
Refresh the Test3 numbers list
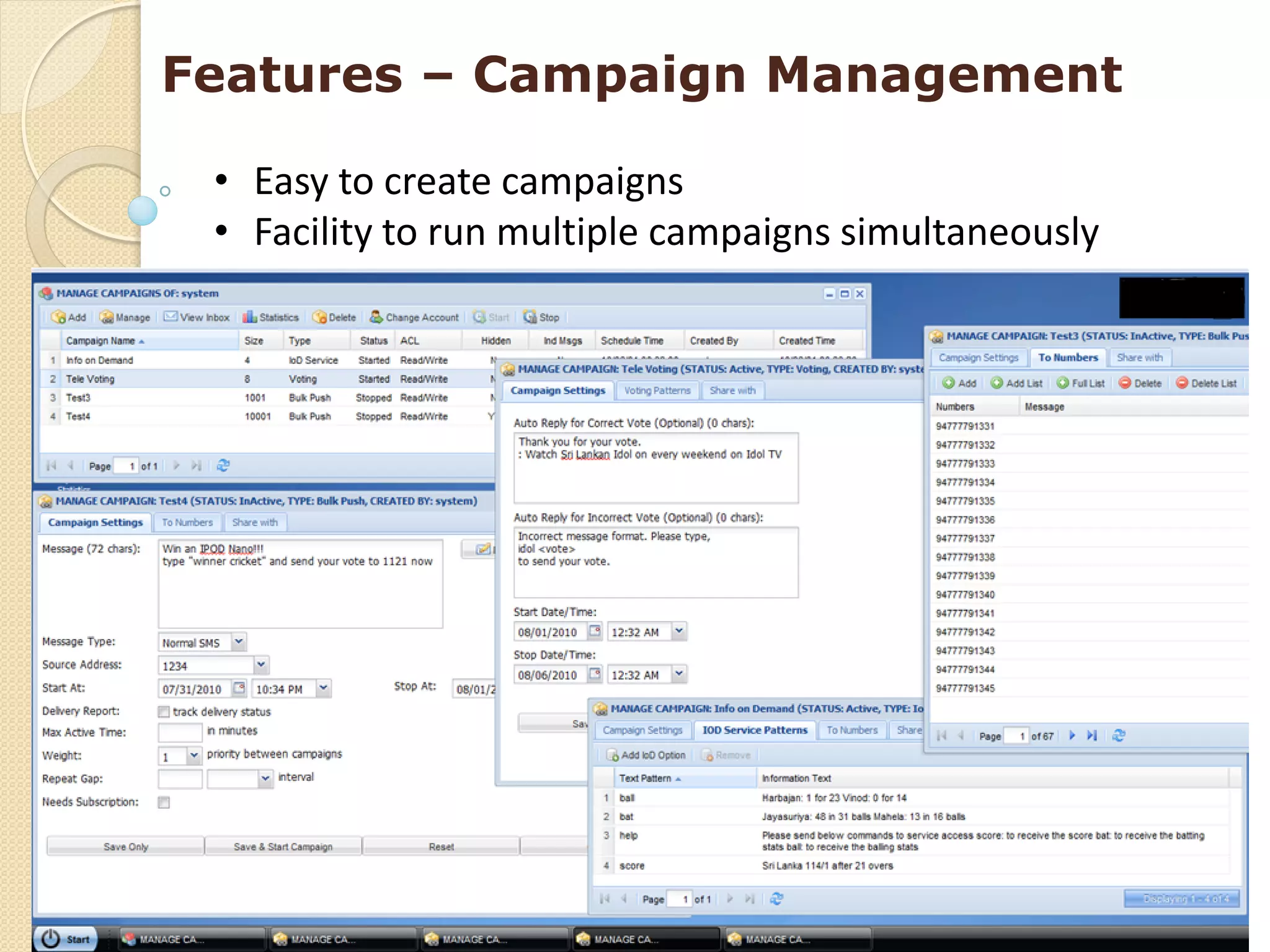pos(1119,736)
